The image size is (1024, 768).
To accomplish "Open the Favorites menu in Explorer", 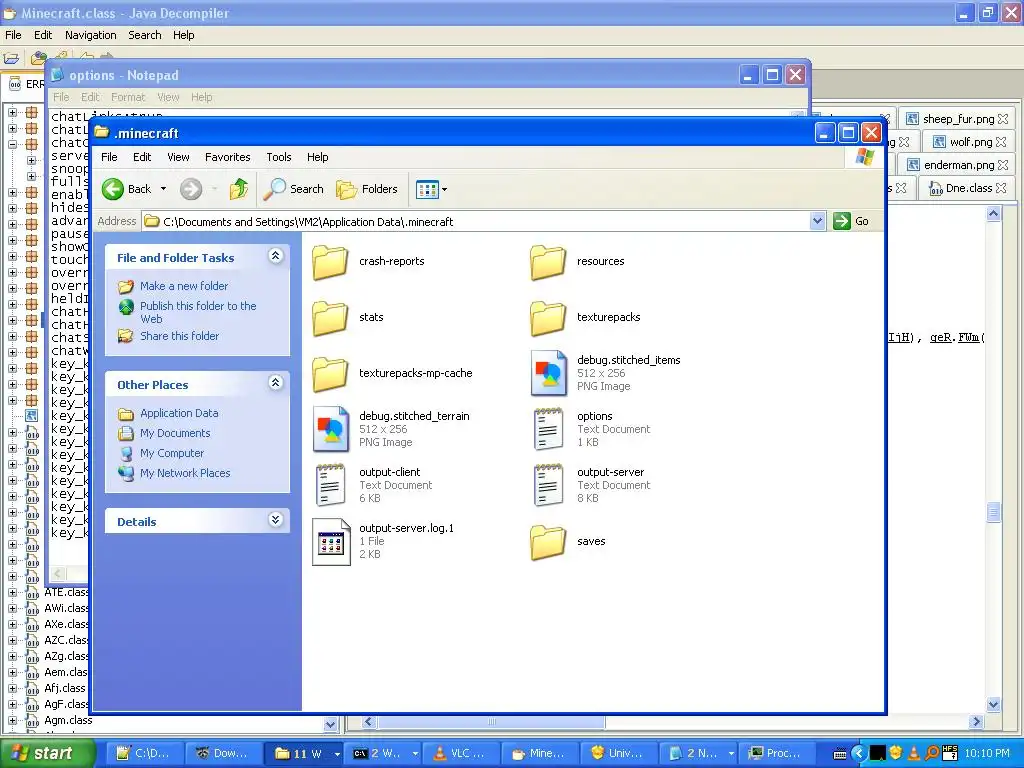I will pos(227,157).
